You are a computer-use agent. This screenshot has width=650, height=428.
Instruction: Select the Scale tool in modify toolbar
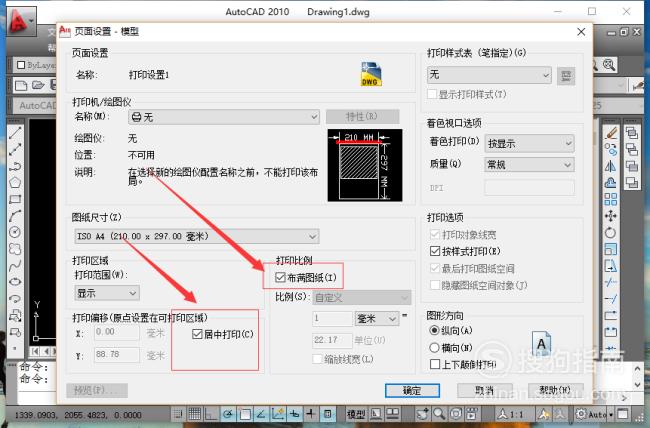611,249
